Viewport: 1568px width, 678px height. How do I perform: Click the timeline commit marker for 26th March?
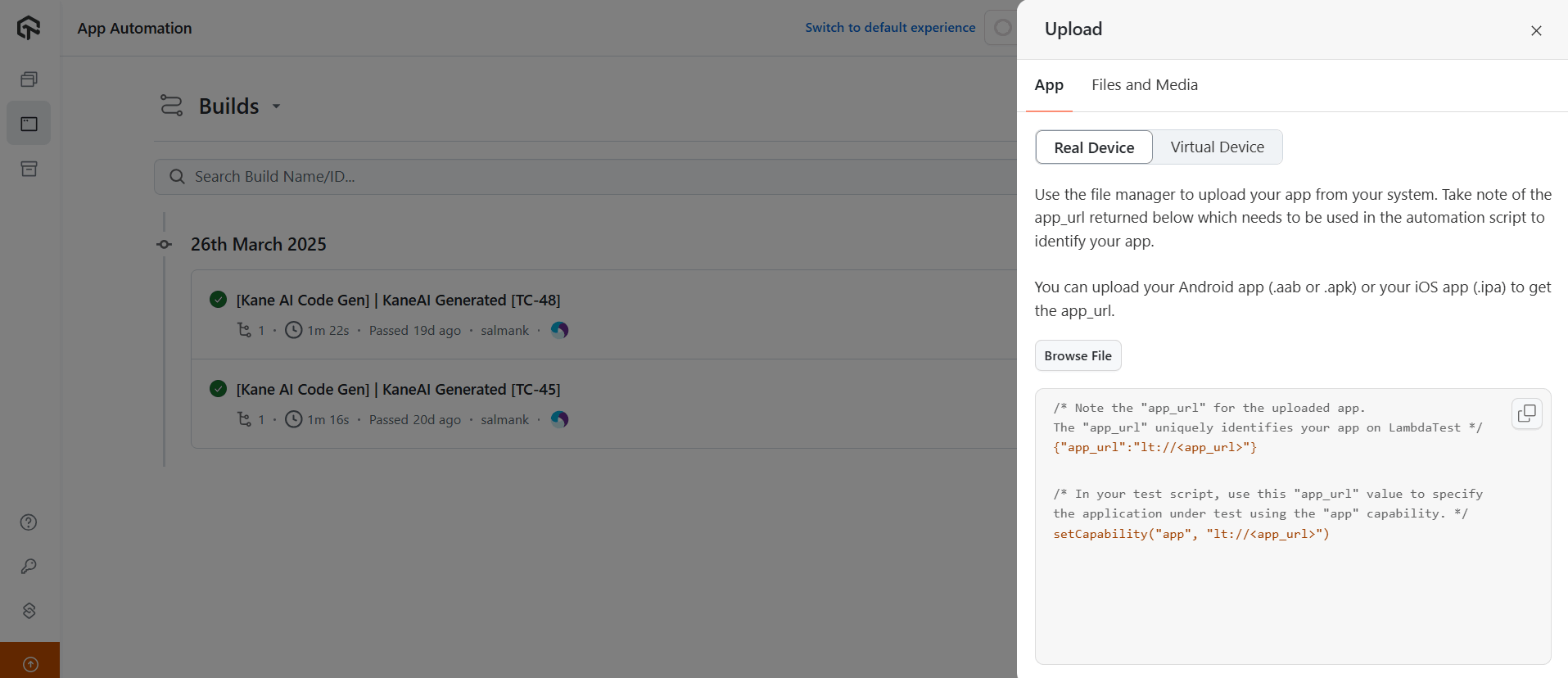(x=165, y=244)
